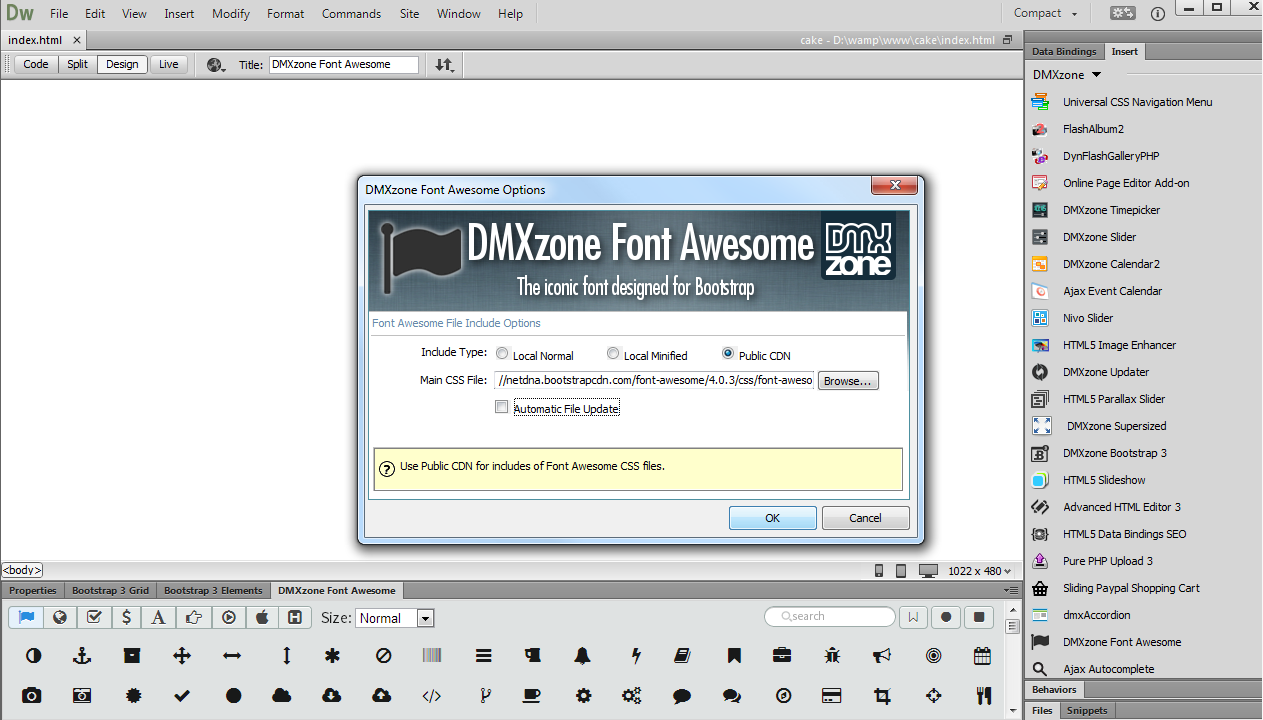Select the Local Normal include type
Viewport: 1263px width, 720px height.
click(x=502, y=354)
